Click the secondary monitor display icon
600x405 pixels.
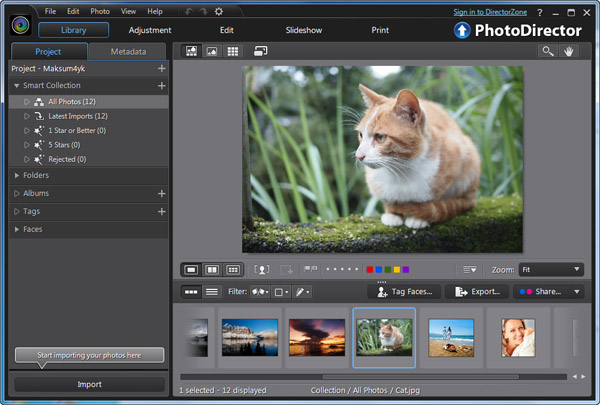click(x=260, y=51)
